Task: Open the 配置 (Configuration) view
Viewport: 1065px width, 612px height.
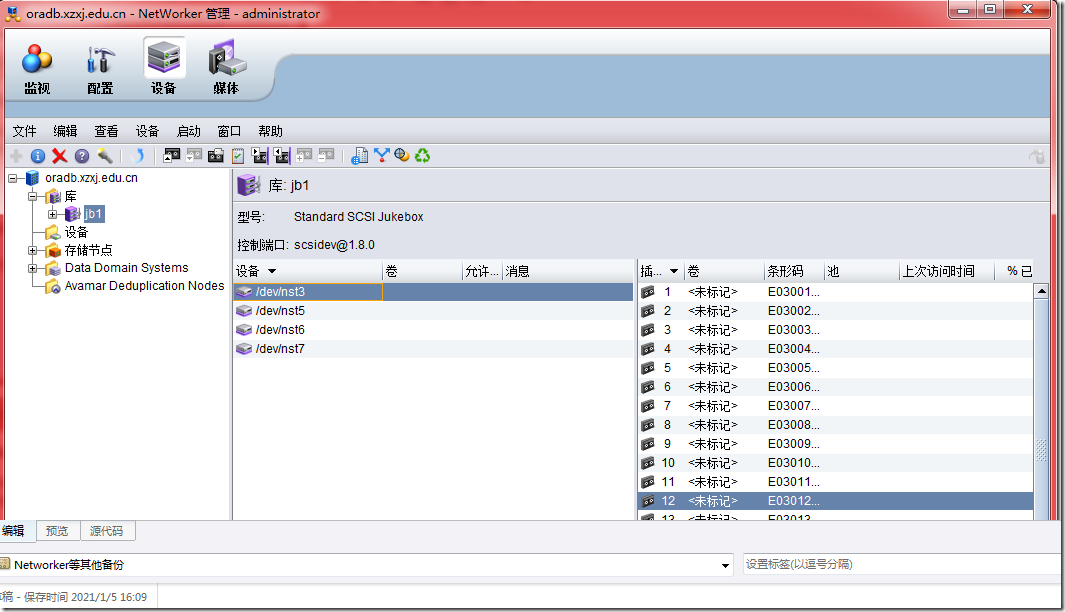Action: click(100, 68)
